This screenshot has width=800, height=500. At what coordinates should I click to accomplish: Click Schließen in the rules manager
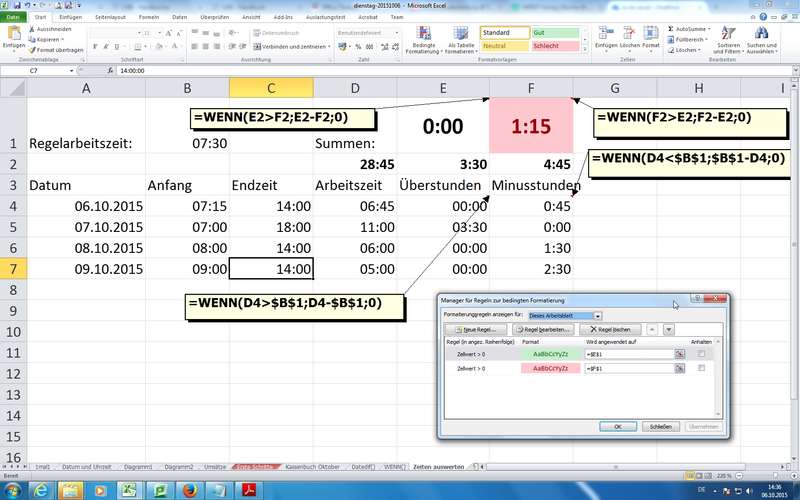(660, 426)
